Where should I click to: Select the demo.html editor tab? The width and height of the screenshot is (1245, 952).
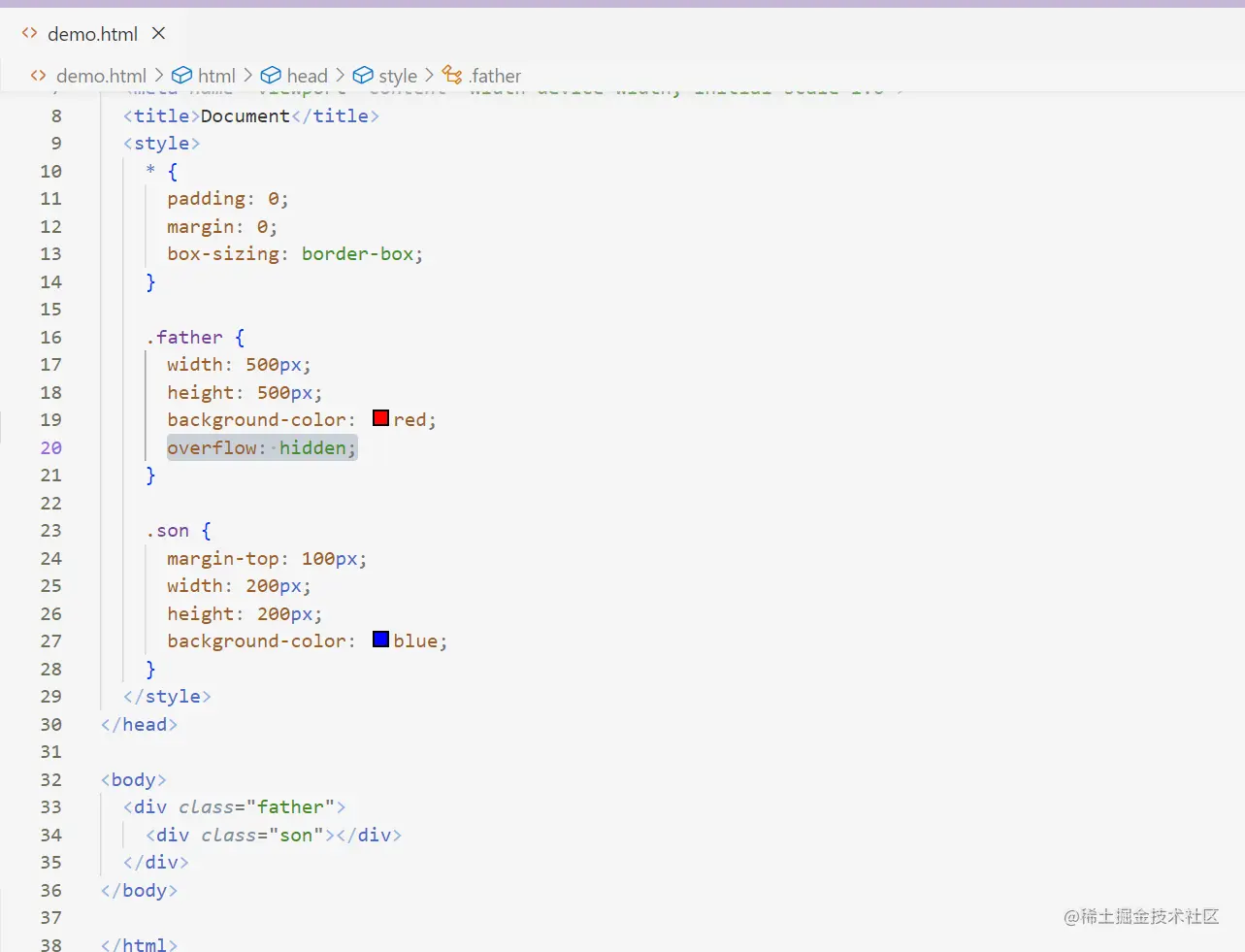click(93, 34)
